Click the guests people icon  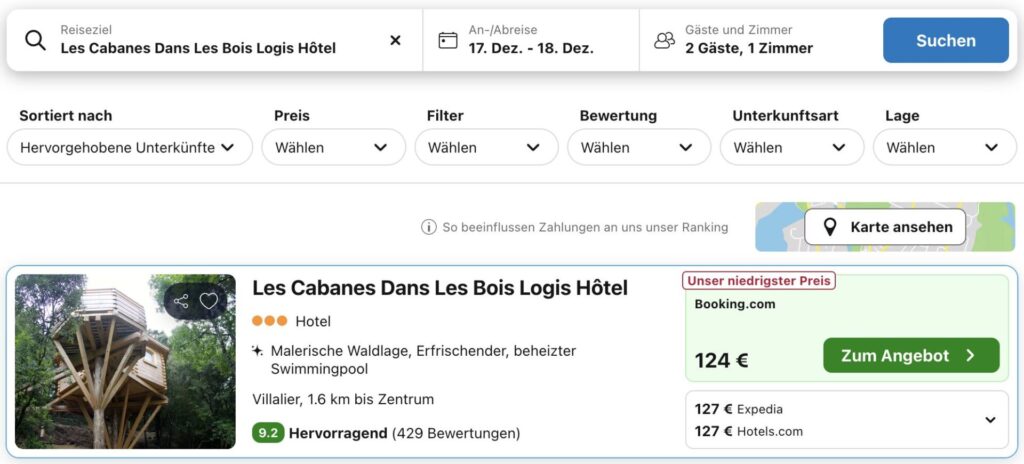[664, 40]
